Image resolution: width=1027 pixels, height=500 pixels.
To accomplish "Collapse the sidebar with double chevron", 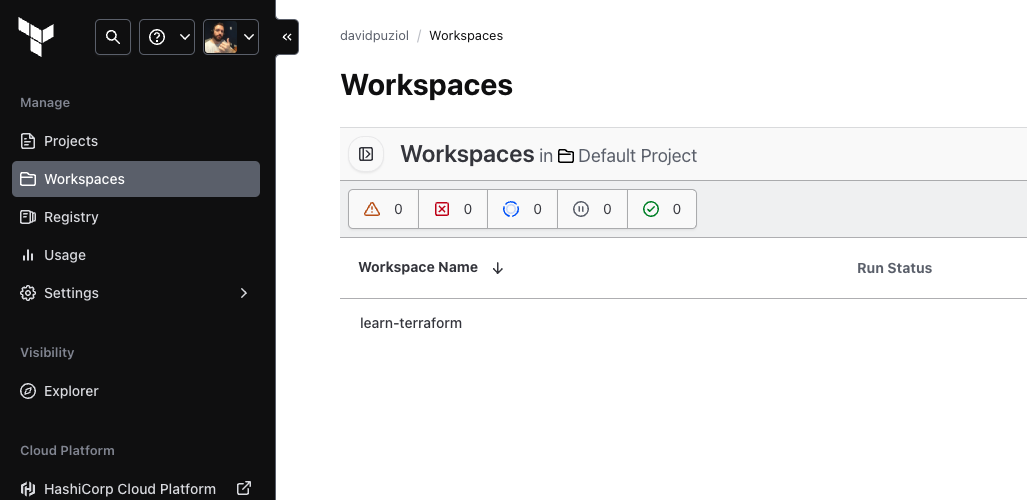I will click(287, 37).
